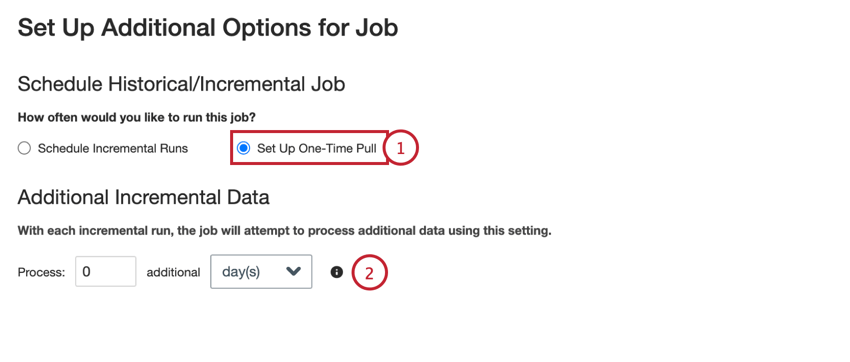Click the red circled number 2 marker
Image resolution: width=850 pixels, height=362 pixels.
click(x=370, y=273)
